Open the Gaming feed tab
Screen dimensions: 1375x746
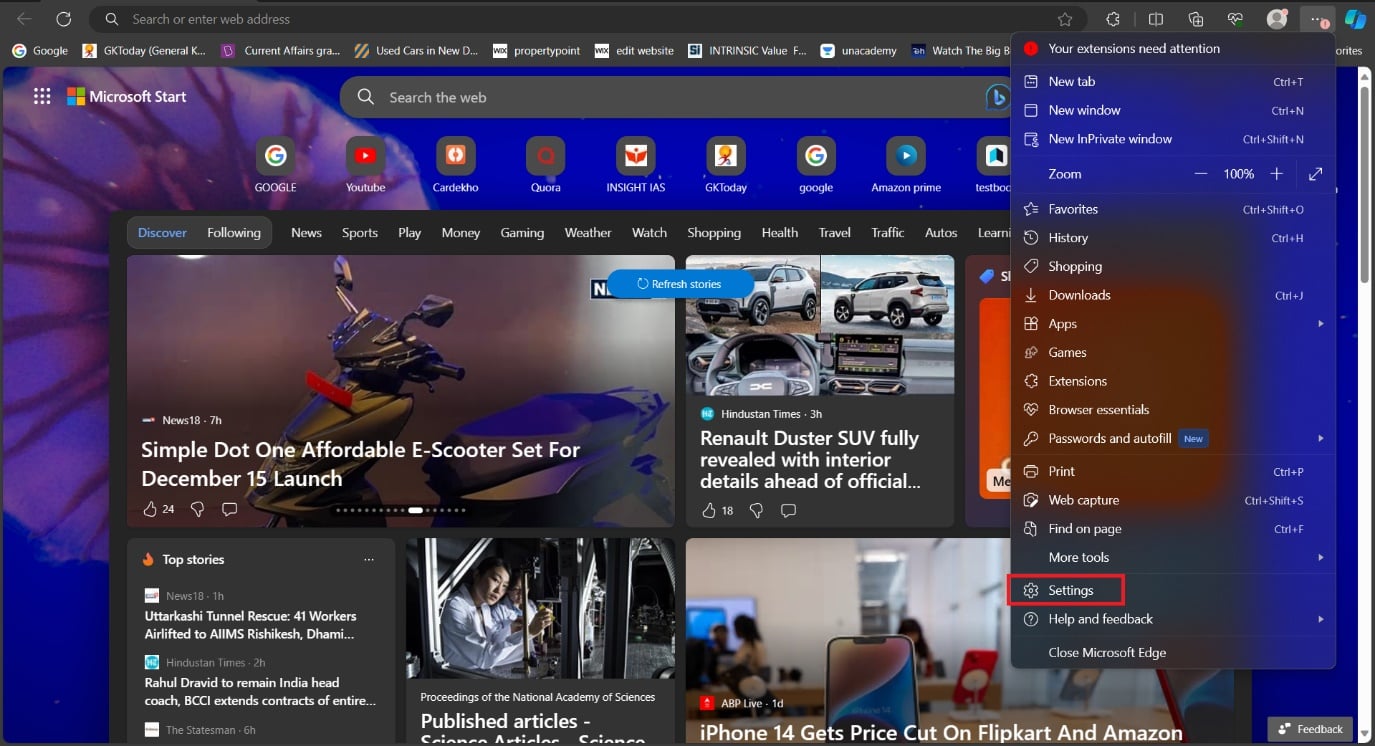coord(522,232)
